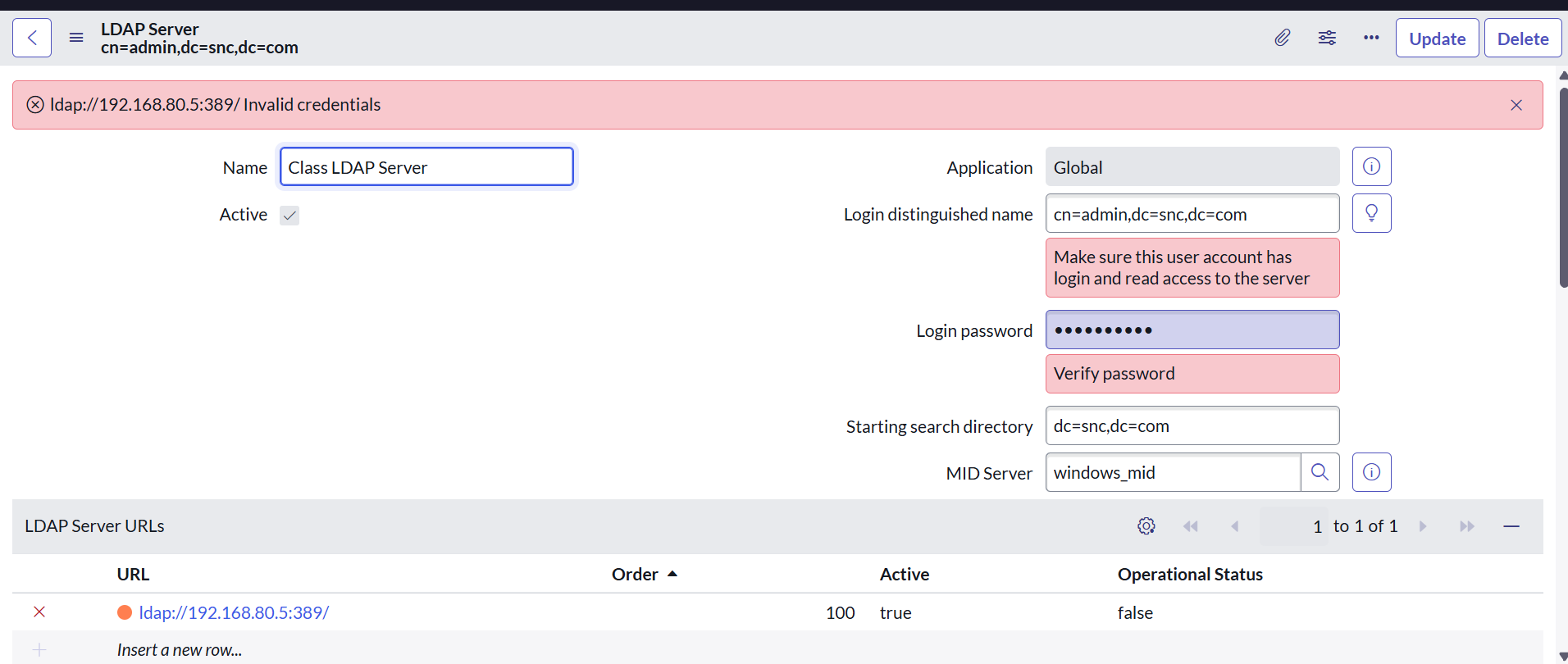Click the URL column header
Screen dimensions: 1568x664
tap(133, 575)
